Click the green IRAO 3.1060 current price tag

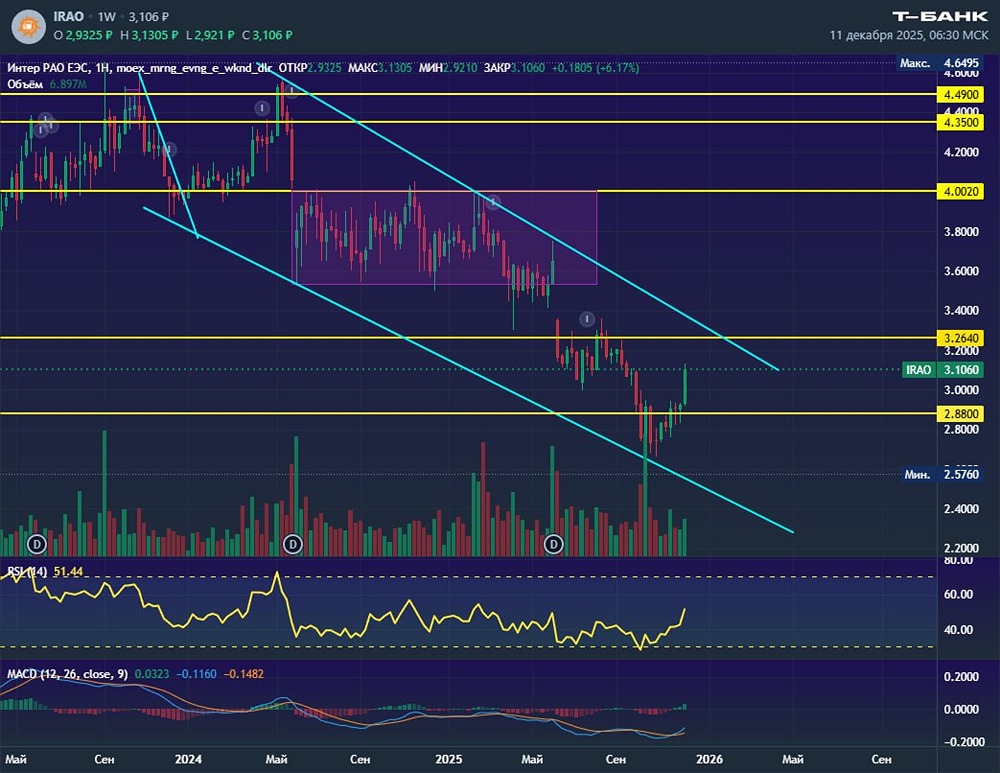coord(943,370)
